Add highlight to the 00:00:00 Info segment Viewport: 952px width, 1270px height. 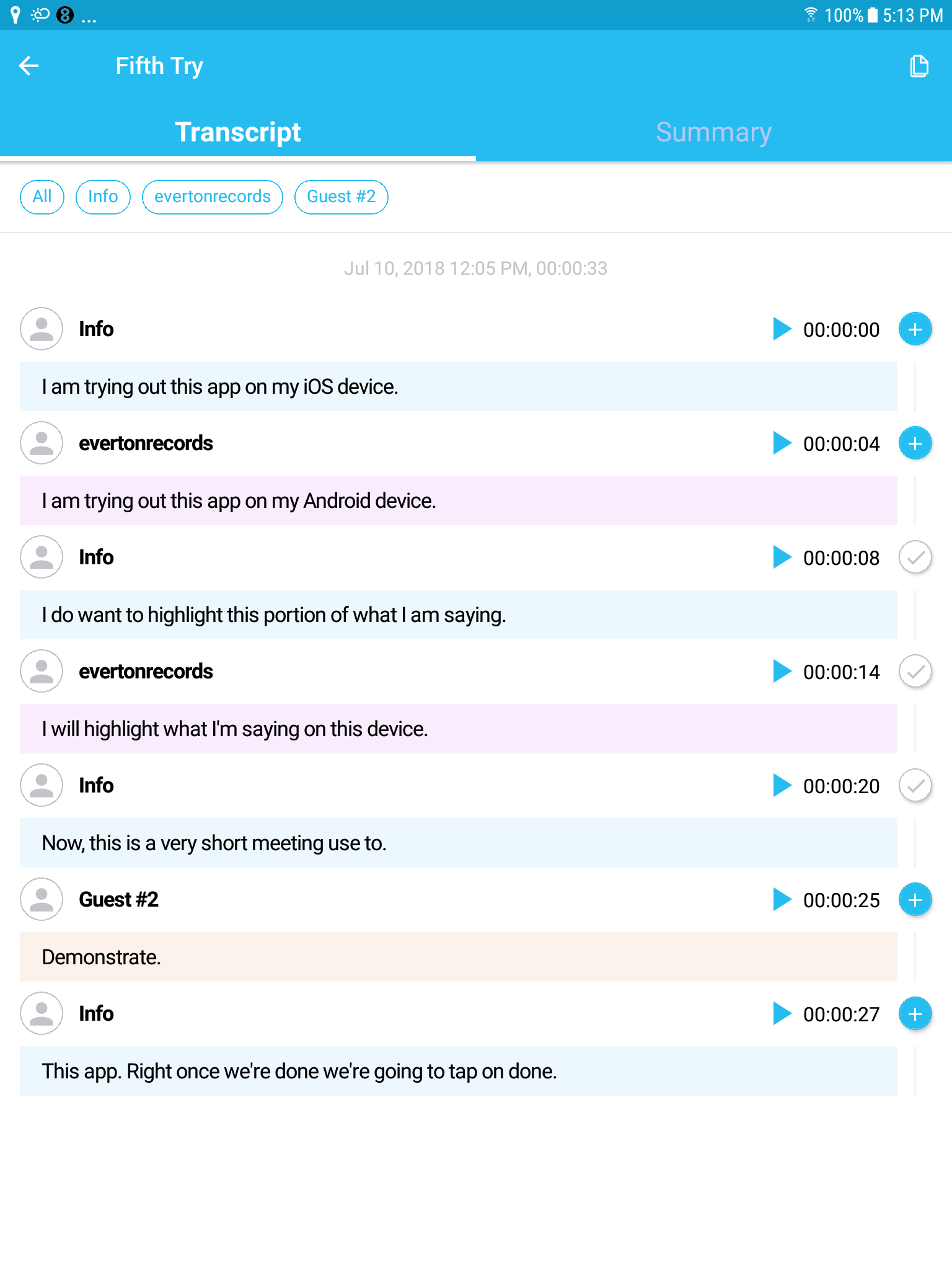(915, 329)
